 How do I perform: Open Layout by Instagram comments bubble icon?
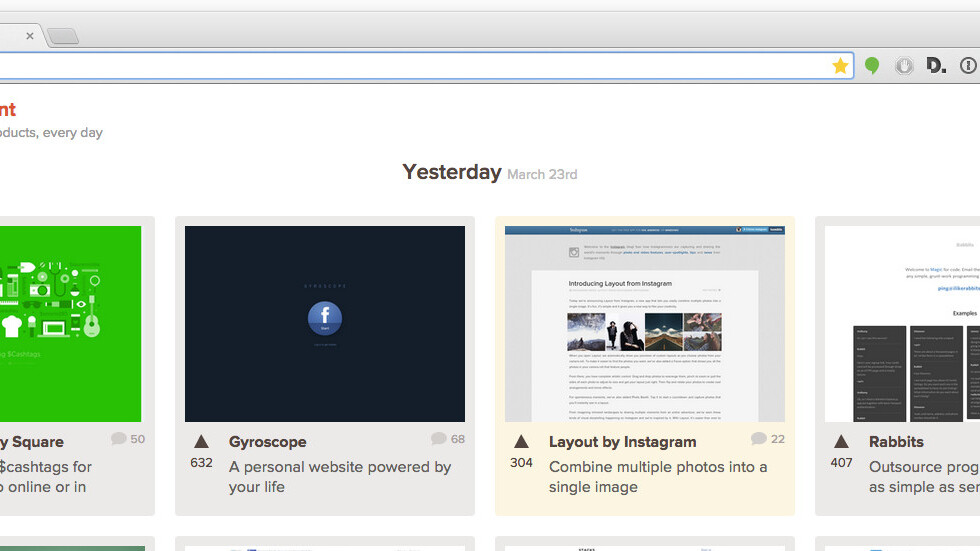[x=758, y=439]
